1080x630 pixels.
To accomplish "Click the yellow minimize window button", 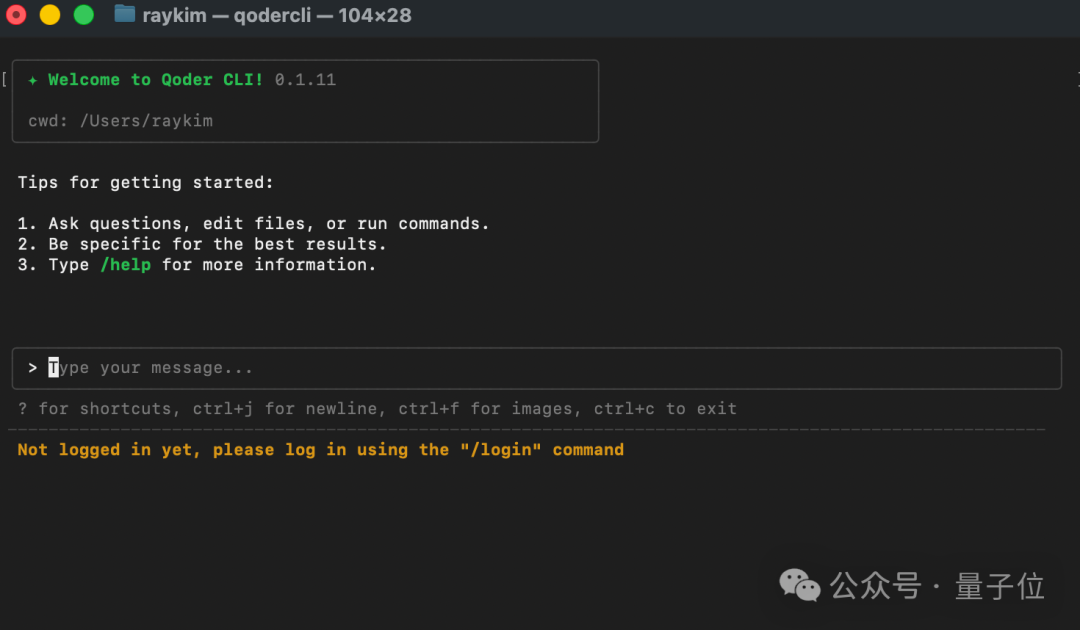I will (x=49, y=15).
